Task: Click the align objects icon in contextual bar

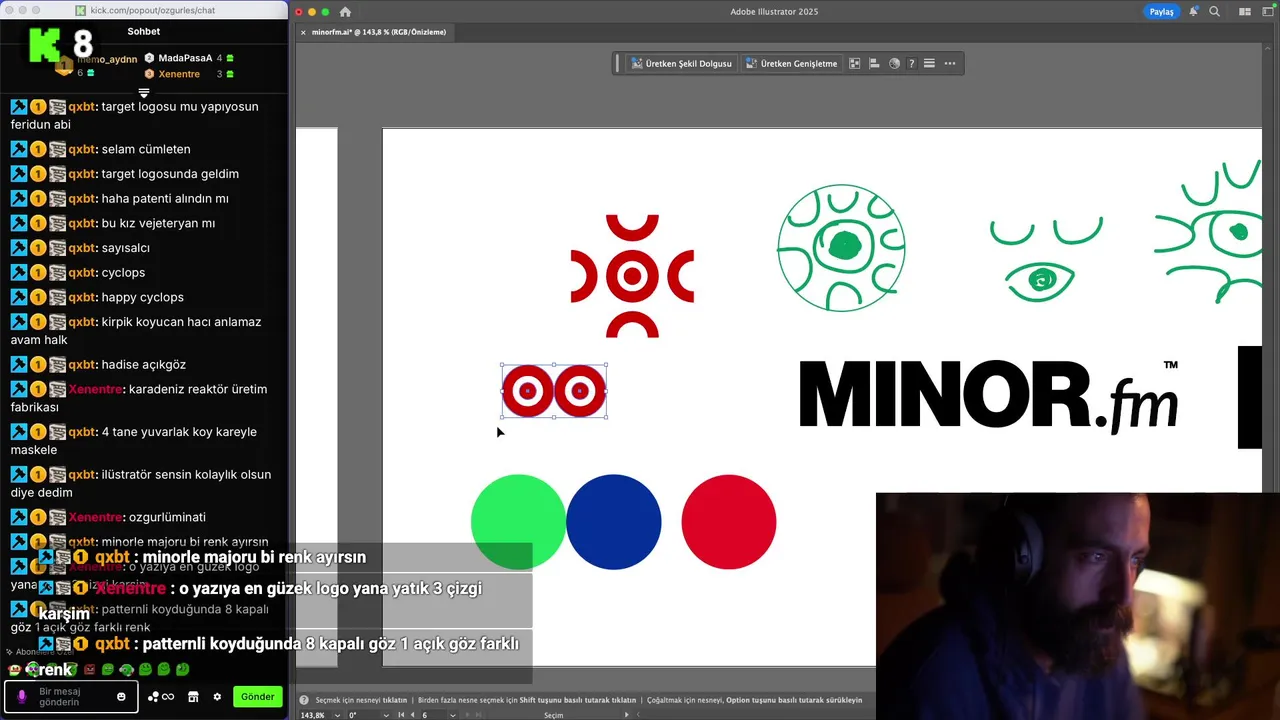Action: 874,63
